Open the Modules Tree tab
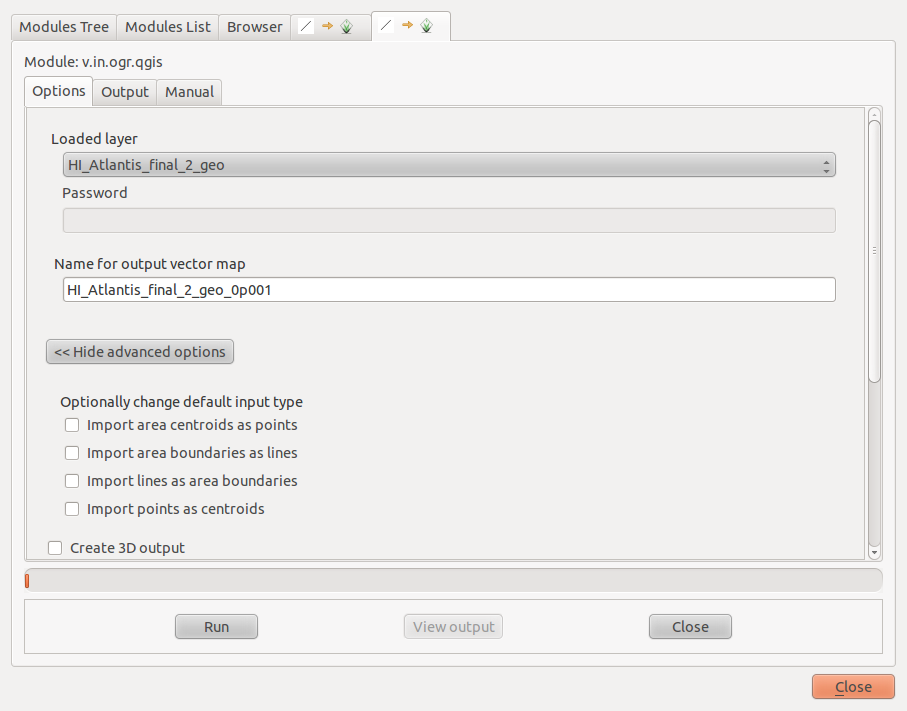 64,27
